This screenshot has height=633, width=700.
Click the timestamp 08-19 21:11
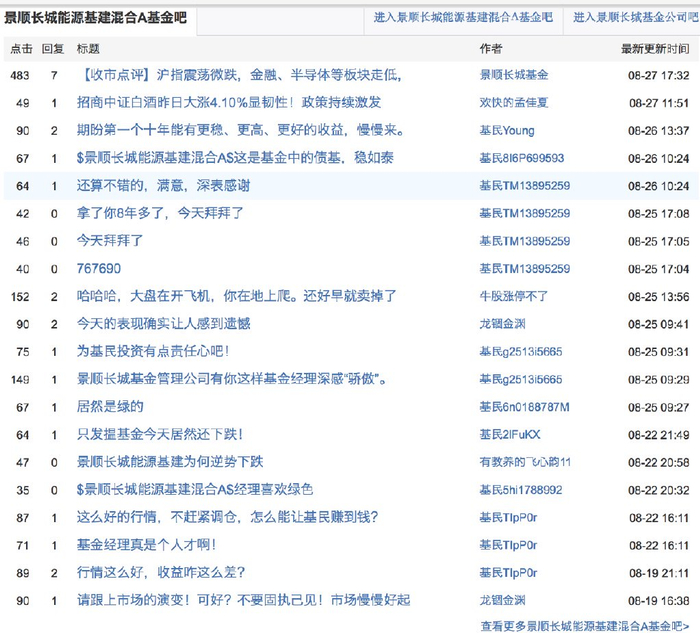pyautogui.click(x=659, y=574)
